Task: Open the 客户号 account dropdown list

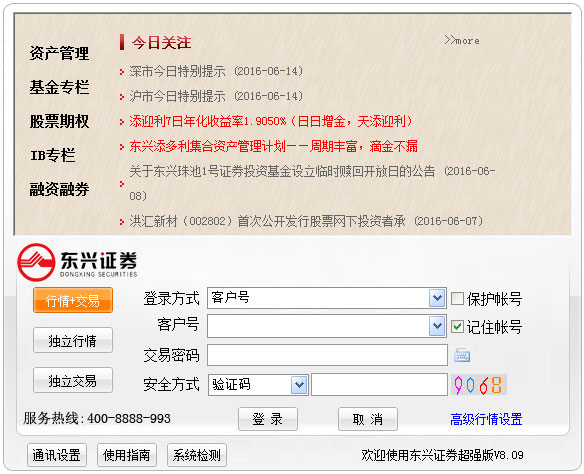Action: pyautogui.click(x=437, y=326)
